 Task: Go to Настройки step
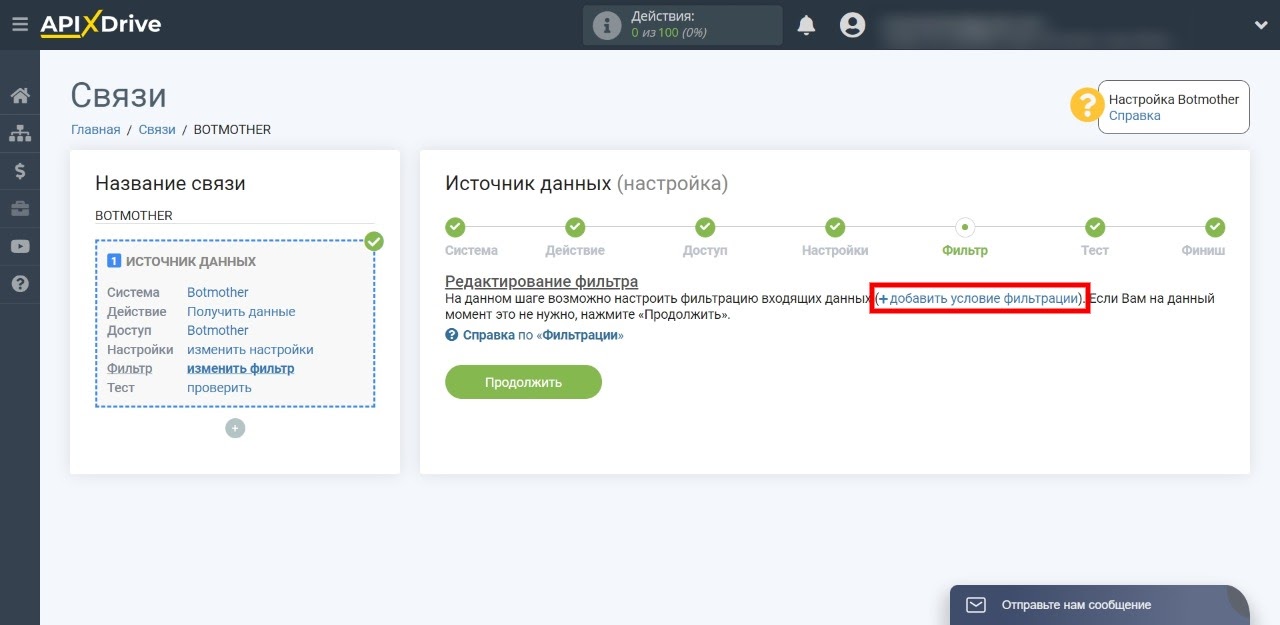(x=835, y=227)
